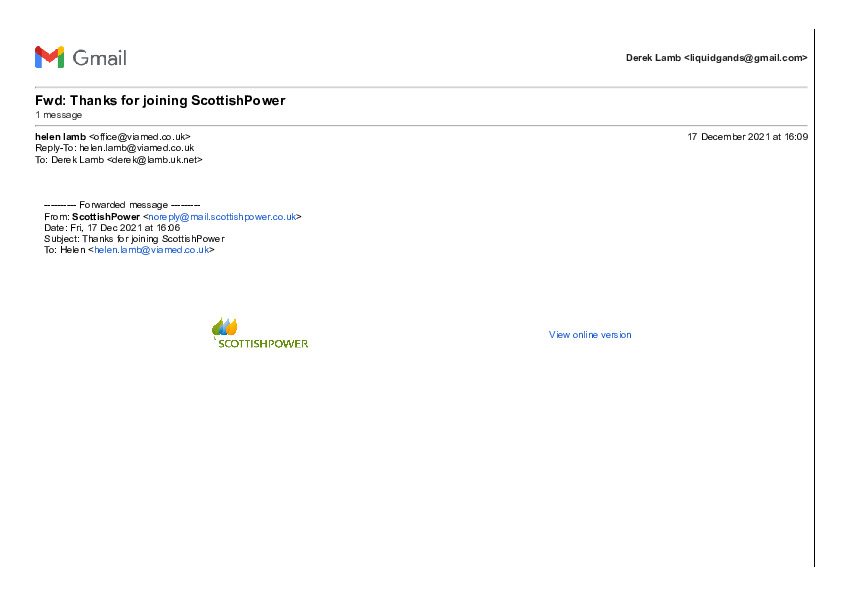Click the bold ScottishPower name in From line
This screenshot has height=595, width=842.
106,216
